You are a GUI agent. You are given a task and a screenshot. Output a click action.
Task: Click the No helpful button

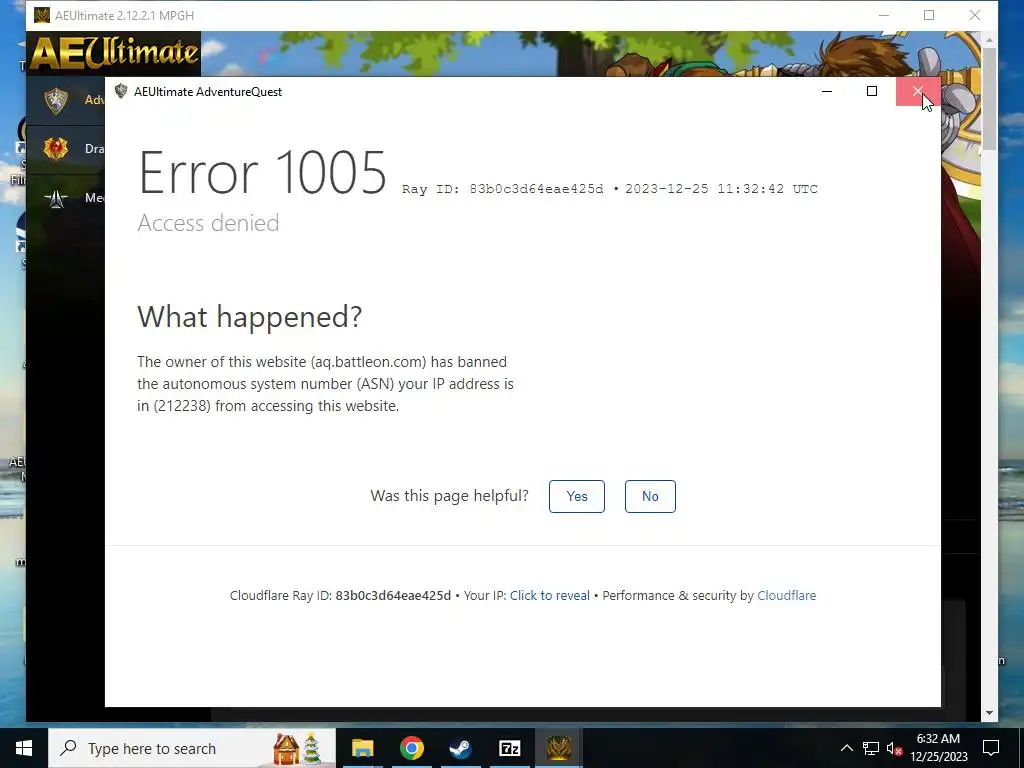pyautogui.click(x=650, y=496)
